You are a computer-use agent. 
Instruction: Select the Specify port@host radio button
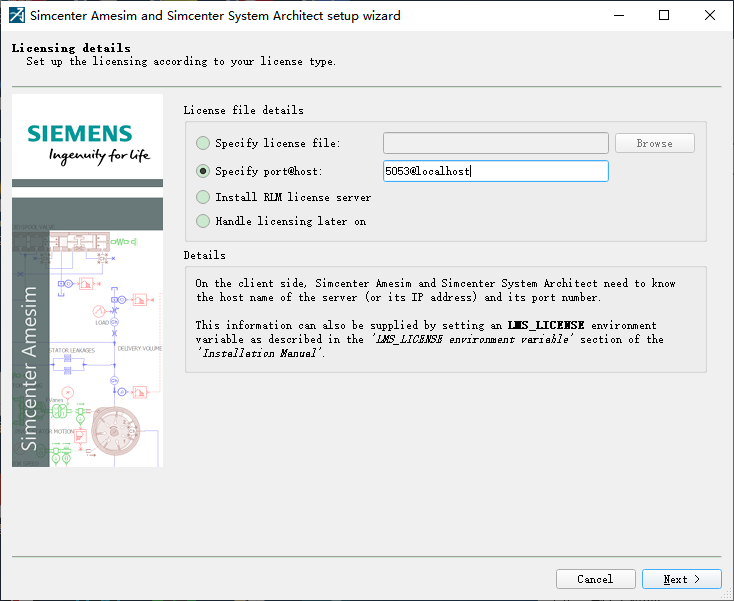(203, 171)
